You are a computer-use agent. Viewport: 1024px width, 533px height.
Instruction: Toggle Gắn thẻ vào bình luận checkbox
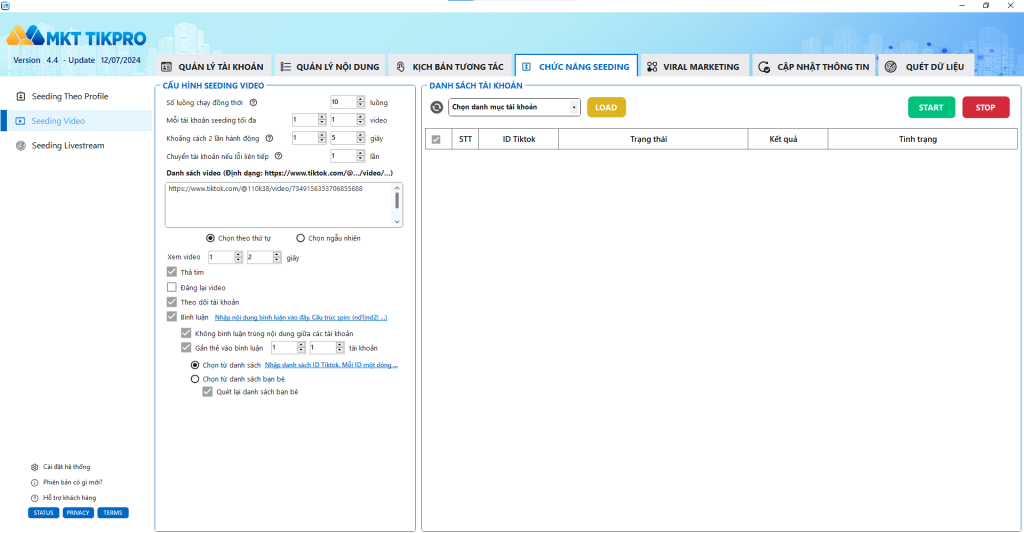pos(186,347)
